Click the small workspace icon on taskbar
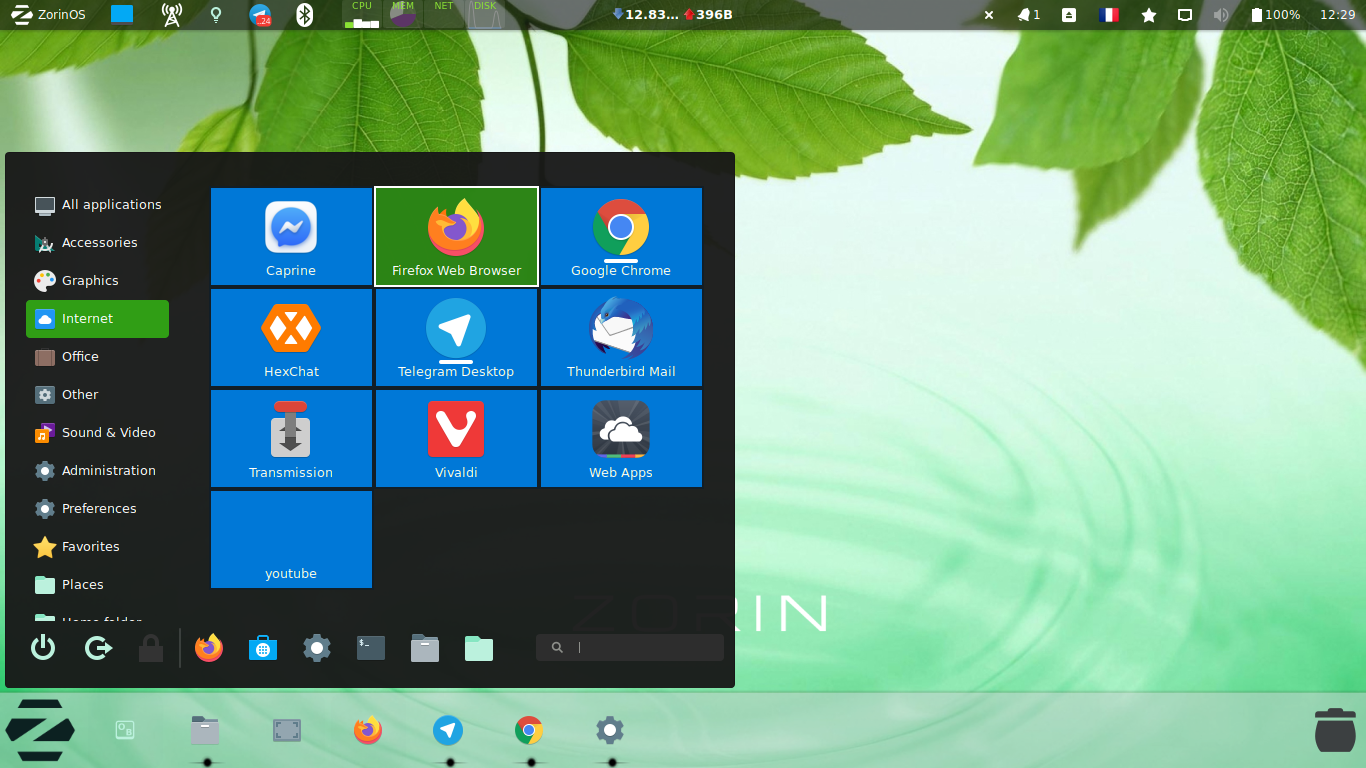The width and height of the screenshot is (1366, 768). pos(124,730)
